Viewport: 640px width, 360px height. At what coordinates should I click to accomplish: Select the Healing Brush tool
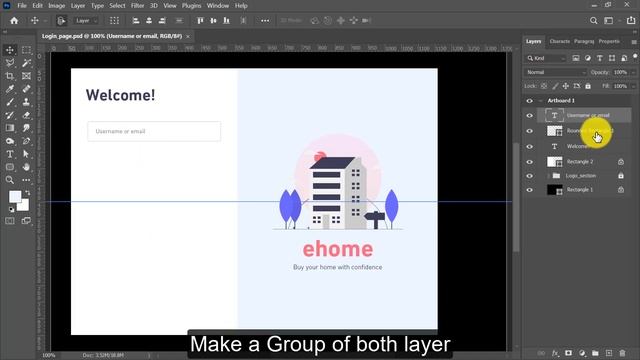26,89
